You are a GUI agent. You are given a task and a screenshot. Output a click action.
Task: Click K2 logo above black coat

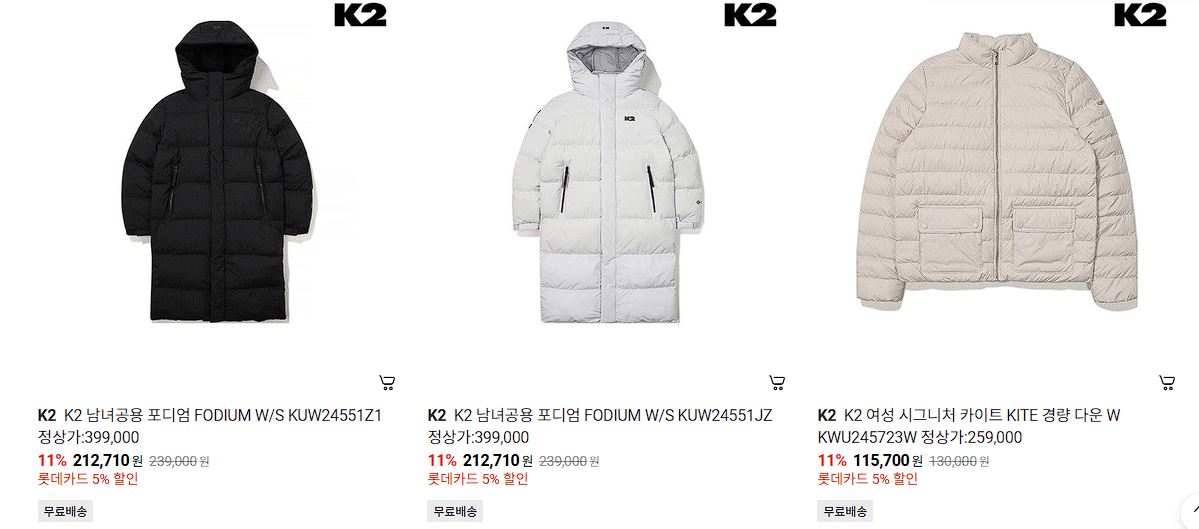coord(361,15)
